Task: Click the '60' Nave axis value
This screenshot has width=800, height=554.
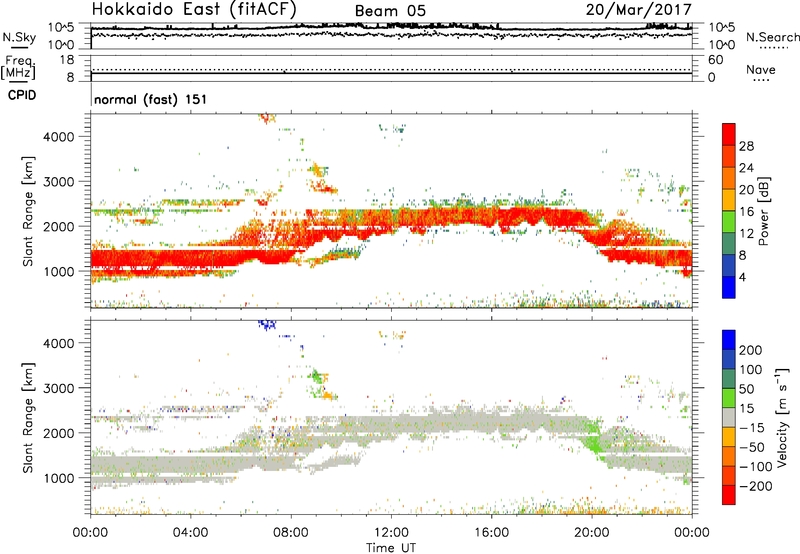Action: [716, 60]
